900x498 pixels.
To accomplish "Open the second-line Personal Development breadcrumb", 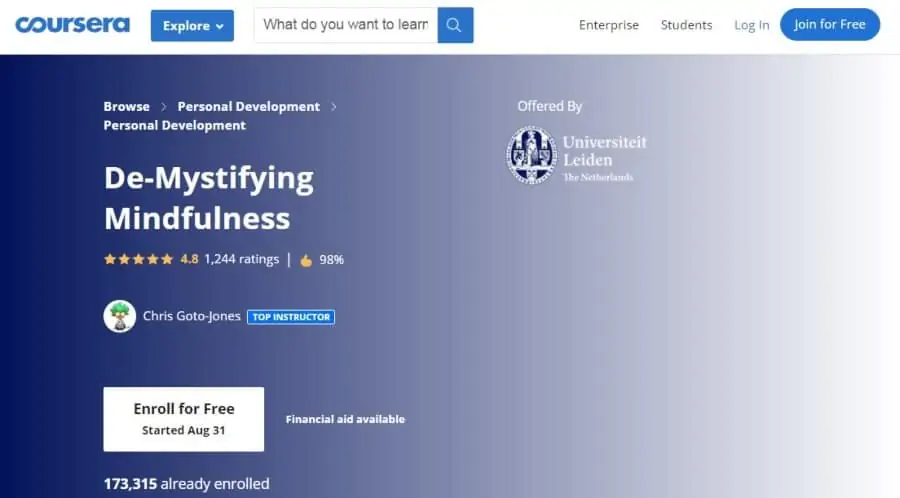I will click(x=174, y=126).
